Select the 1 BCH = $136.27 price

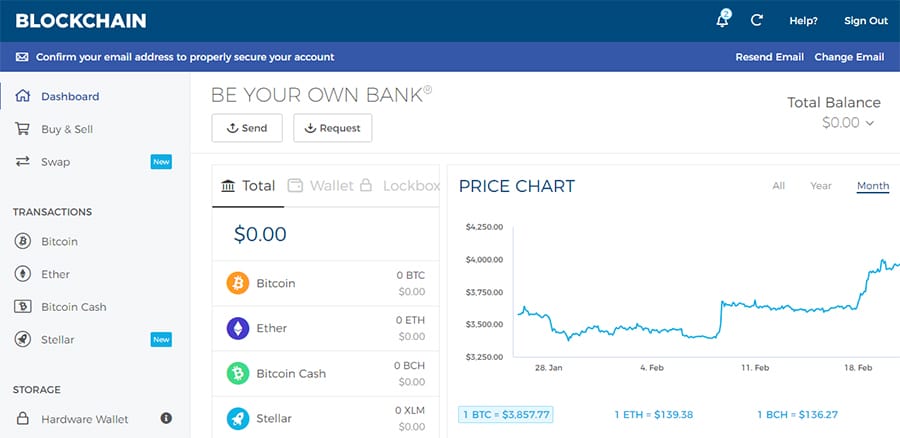pos(797,414)
